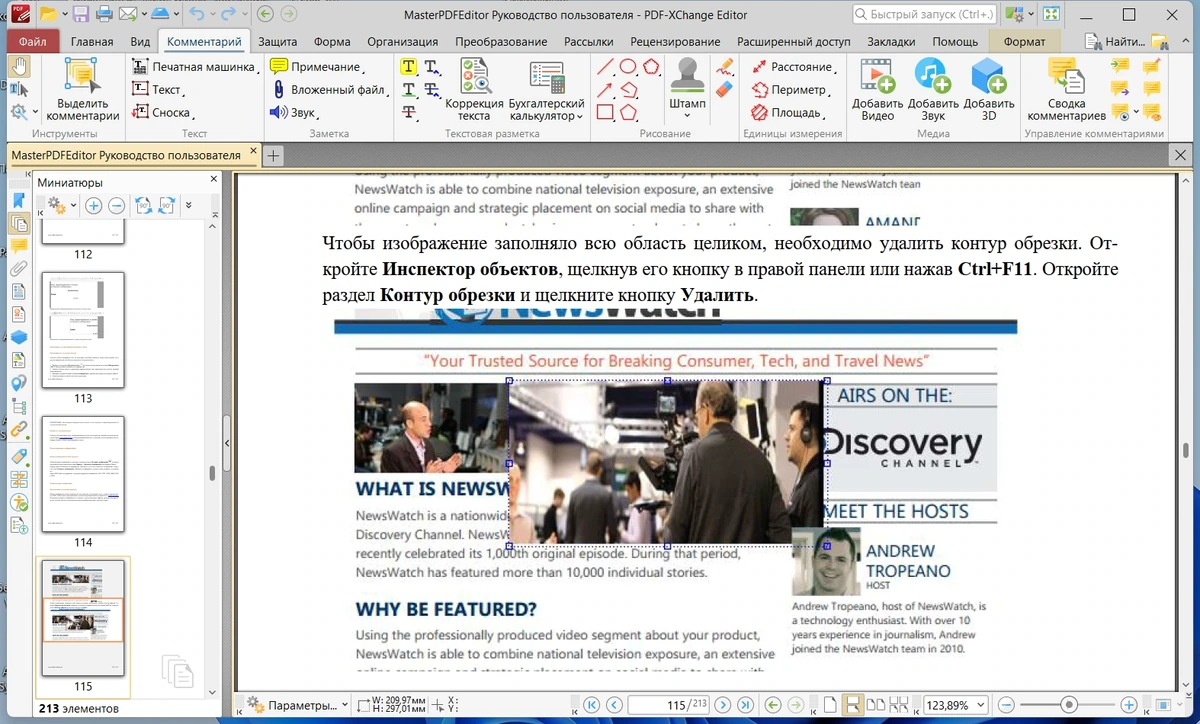Pick the Rectangle drawing tool
The image size is (1200, 724).
[604, 112]
